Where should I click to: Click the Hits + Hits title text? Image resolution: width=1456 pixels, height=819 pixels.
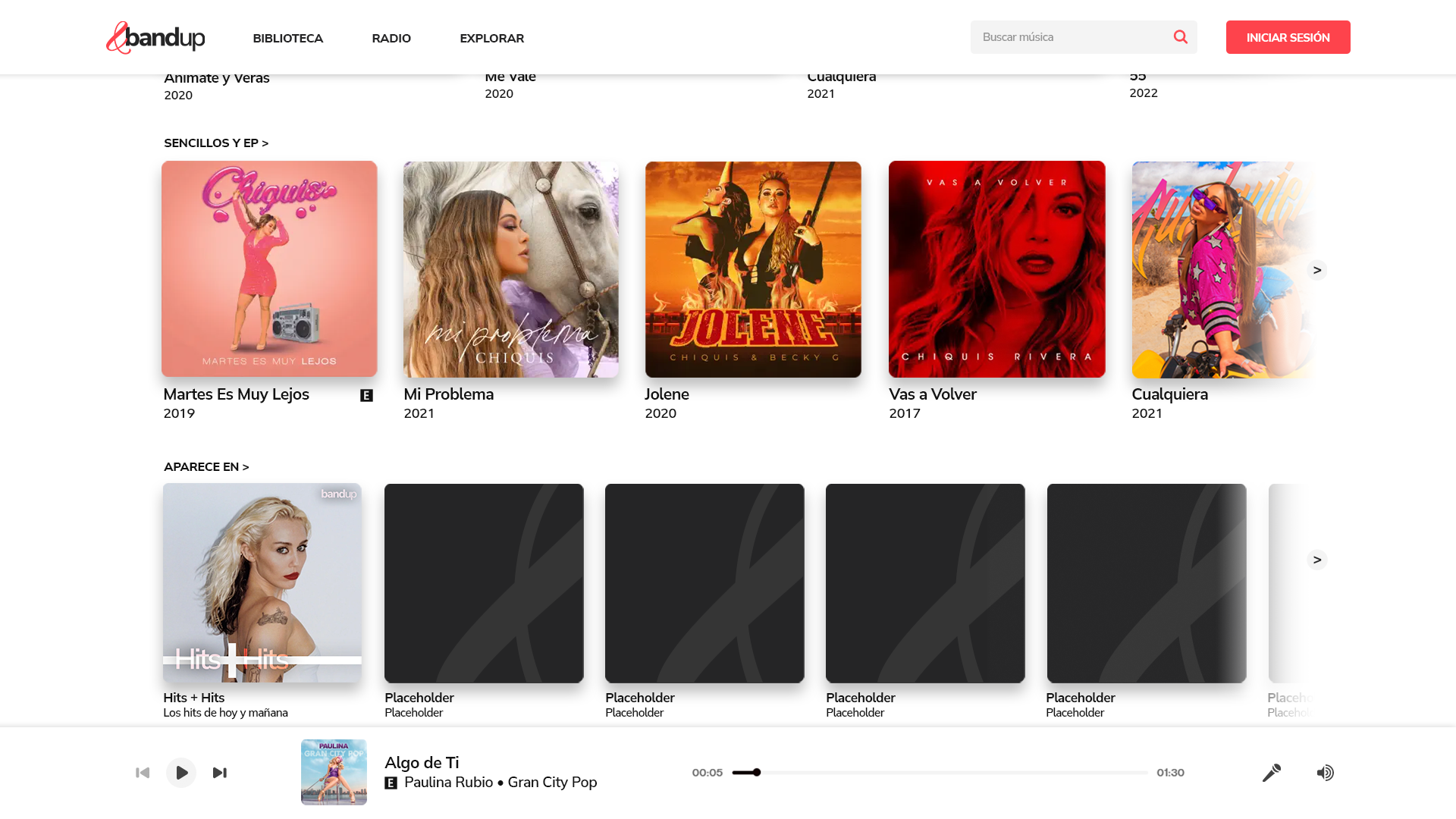click(x=194, y=698)
